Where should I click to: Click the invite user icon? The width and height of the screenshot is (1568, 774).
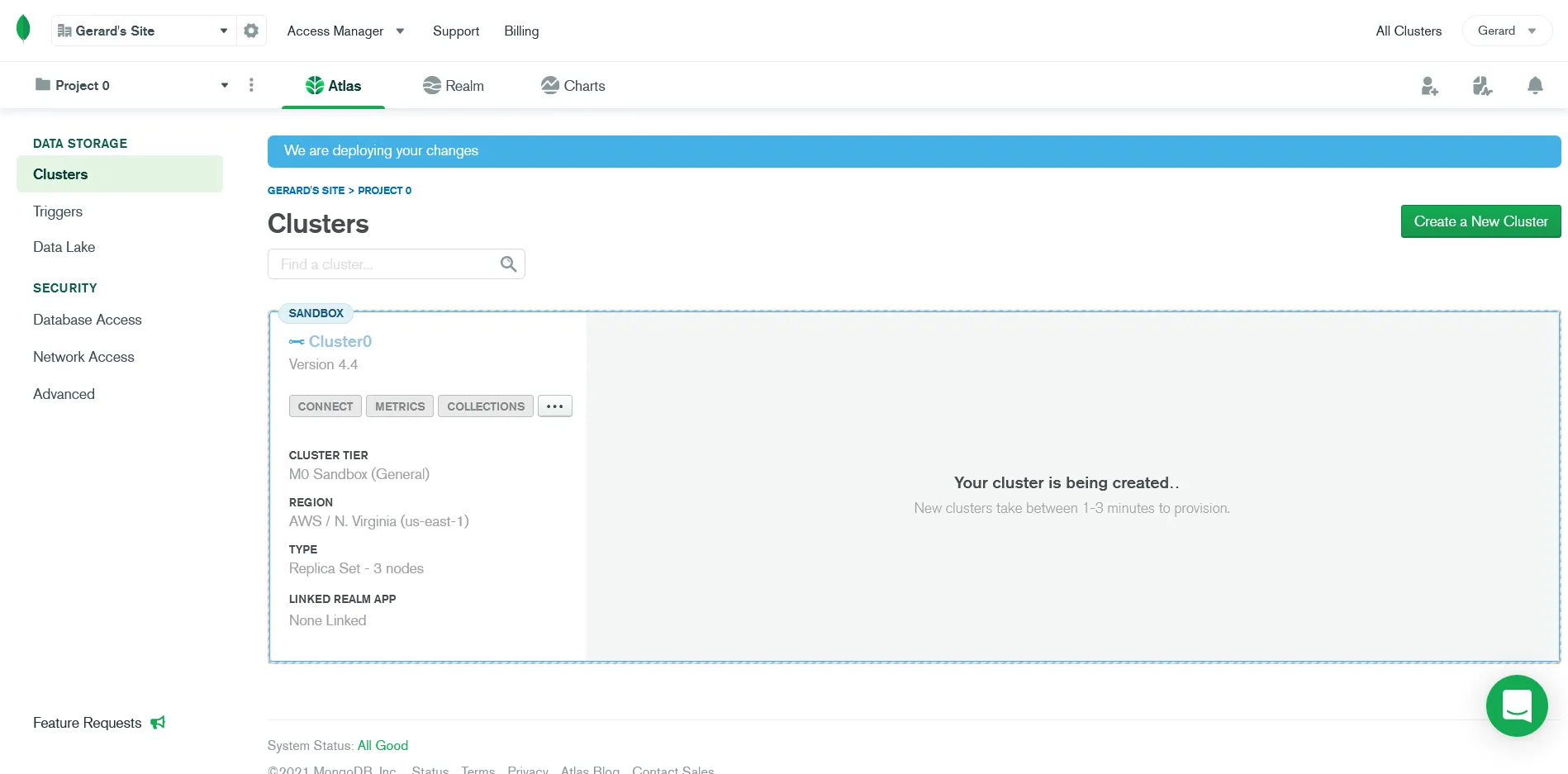tap(1430, 86)
